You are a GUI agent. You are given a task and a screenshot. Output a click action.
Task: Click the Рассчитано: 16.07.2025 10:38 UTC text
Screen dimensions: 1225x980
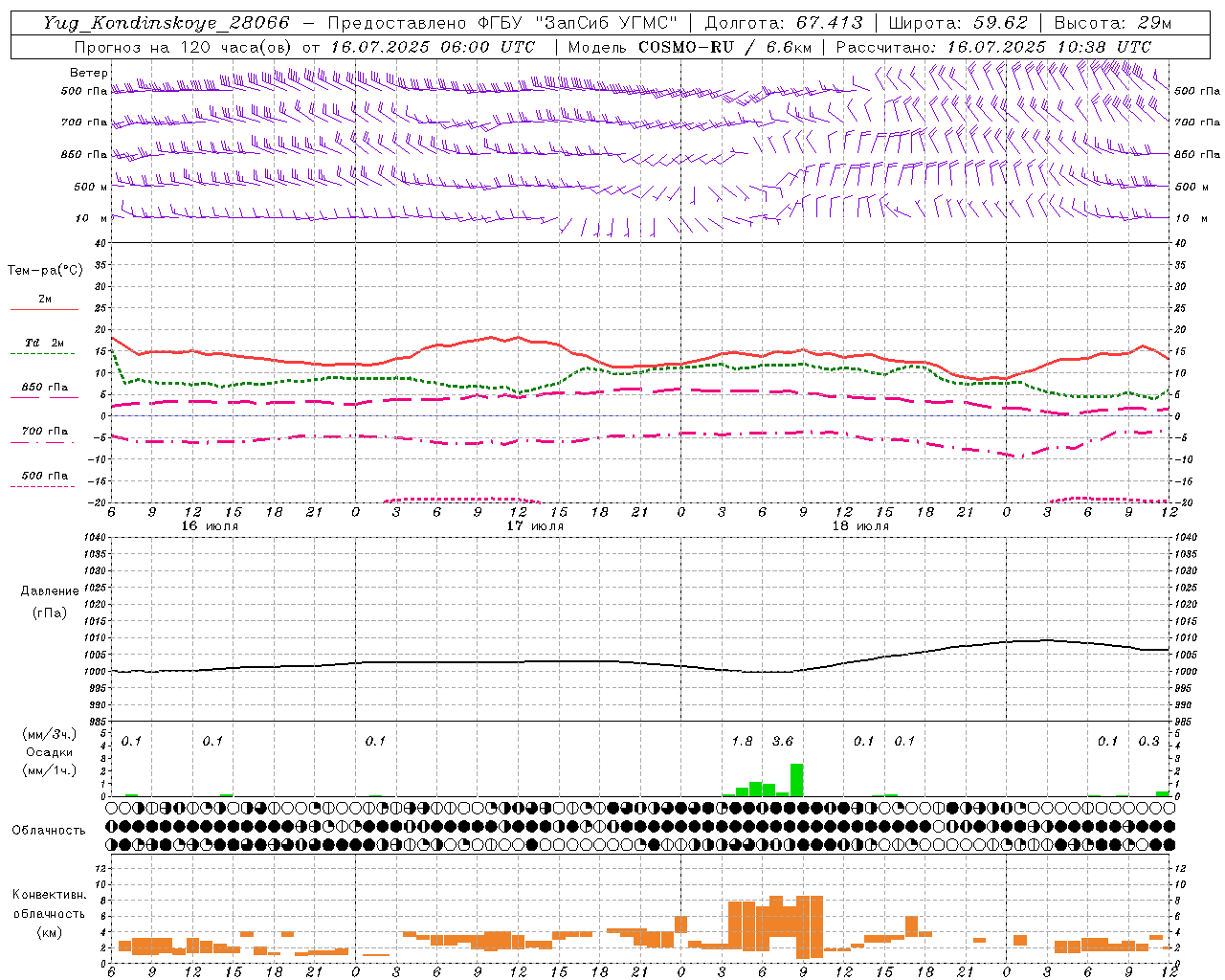(x=993, y=47)
